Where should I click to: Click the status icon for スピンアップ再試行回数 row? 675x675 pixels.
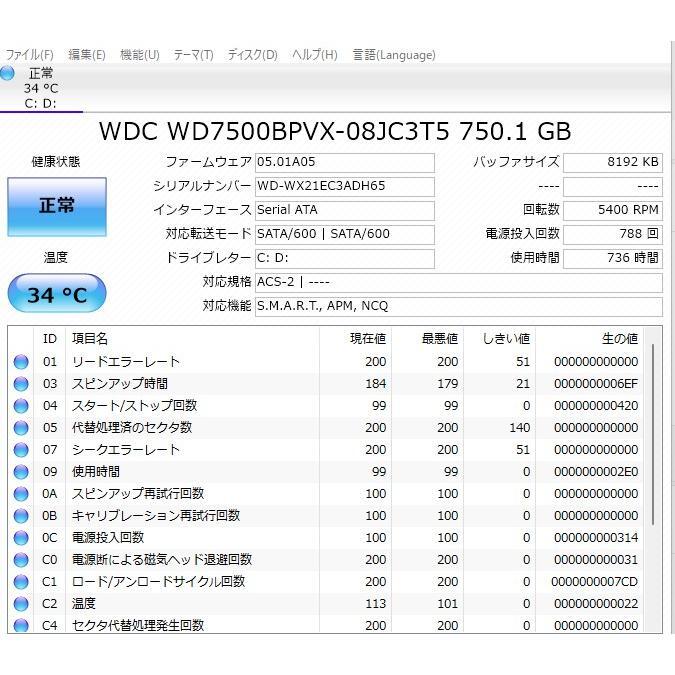[21, 494]
